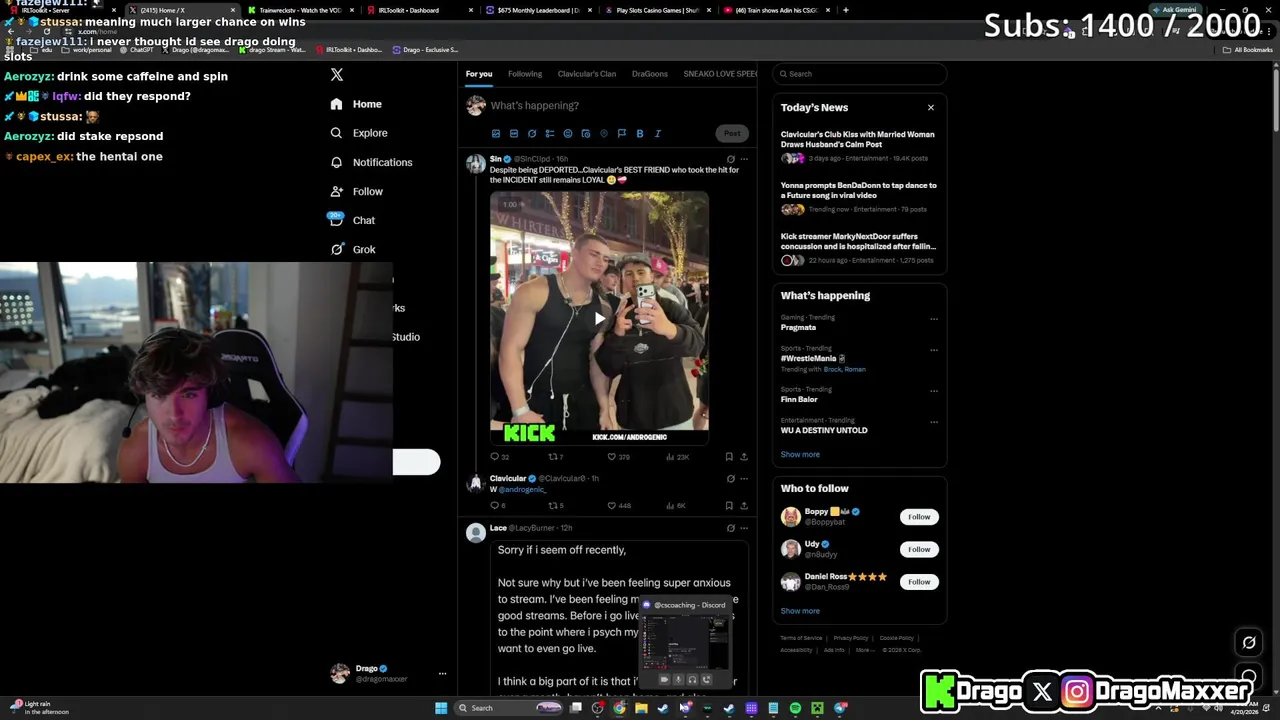Show more under Who to follow

coord(800,611)
